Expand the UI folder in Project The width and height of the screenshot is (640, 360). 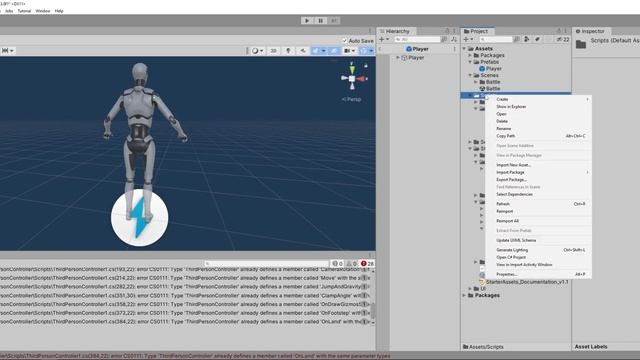point(470,289)
